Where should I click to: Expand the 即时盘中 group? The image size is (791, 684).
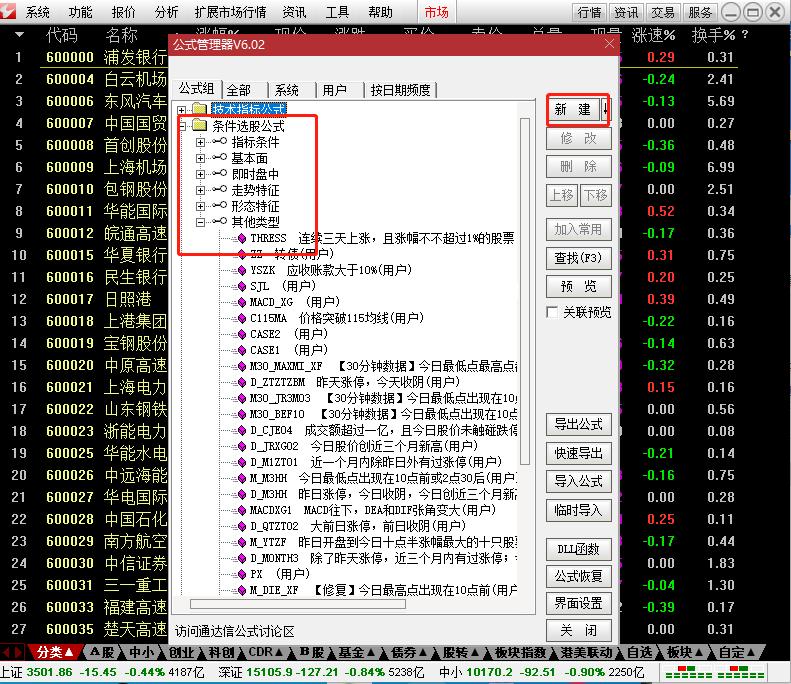click(200, 175)
